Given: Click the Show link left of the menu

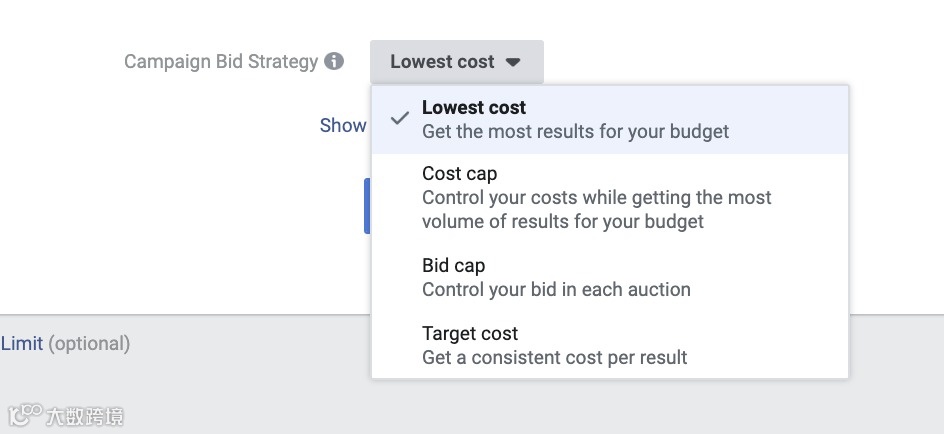Looking at the screenshot, I should [343, 125].
